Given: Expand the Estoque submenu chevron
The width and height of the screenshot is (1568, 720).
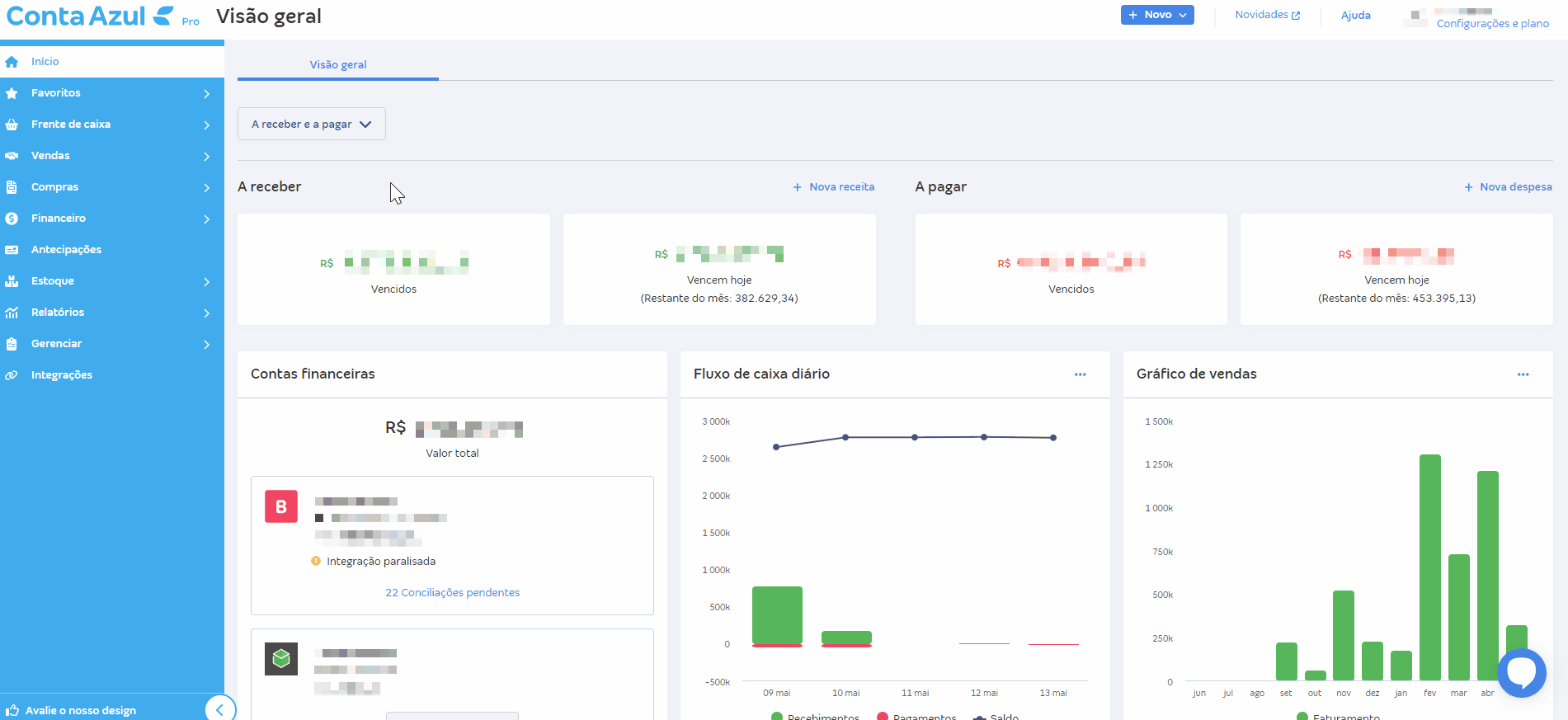Looking at the screenshot, I should click(x=206, y=282).
